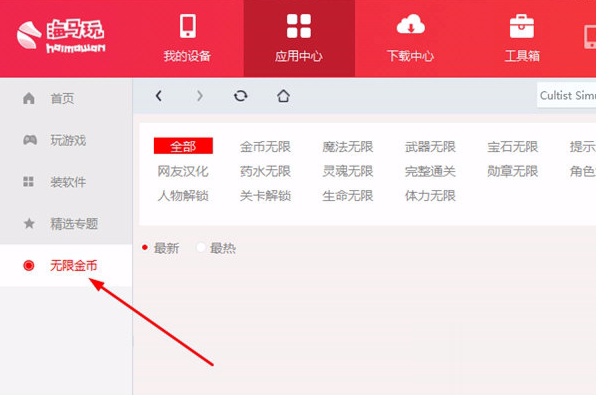This screenshot has width=596, height=395.
Task: Select the 全部 filter tag
Action: 183,146
